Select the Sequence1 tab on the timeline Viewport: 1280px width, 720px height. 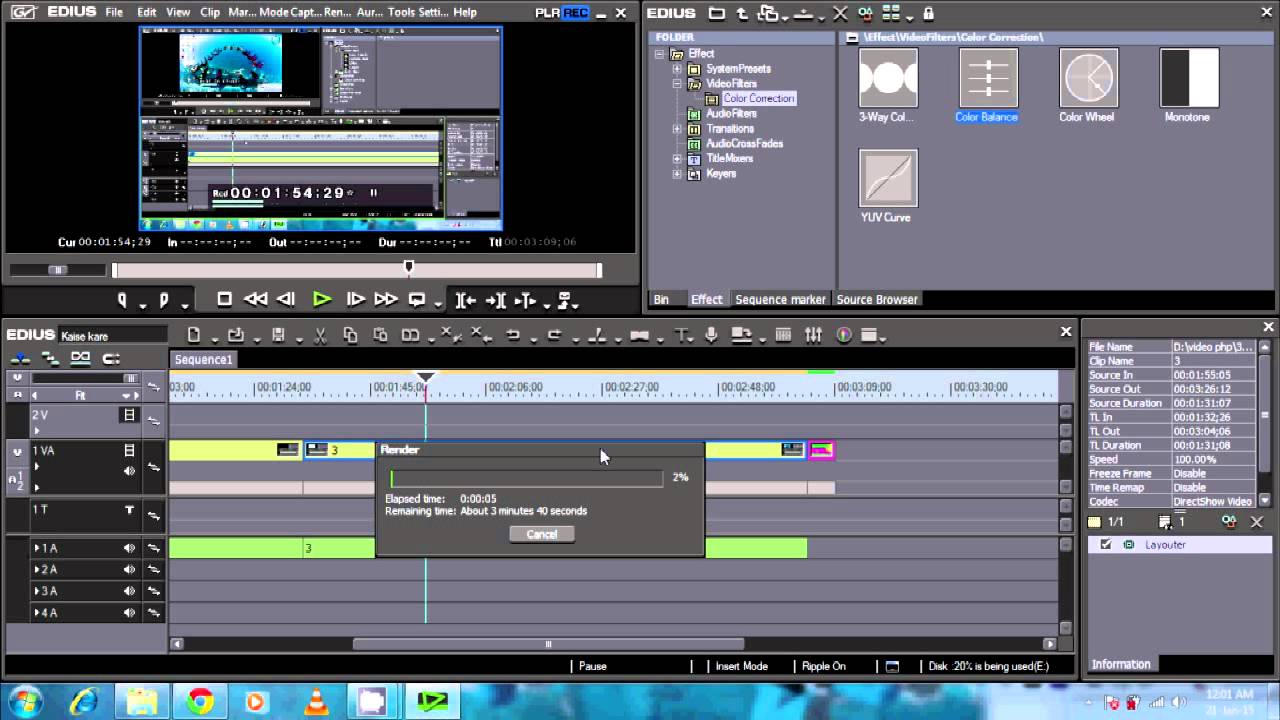pos(203,360)
